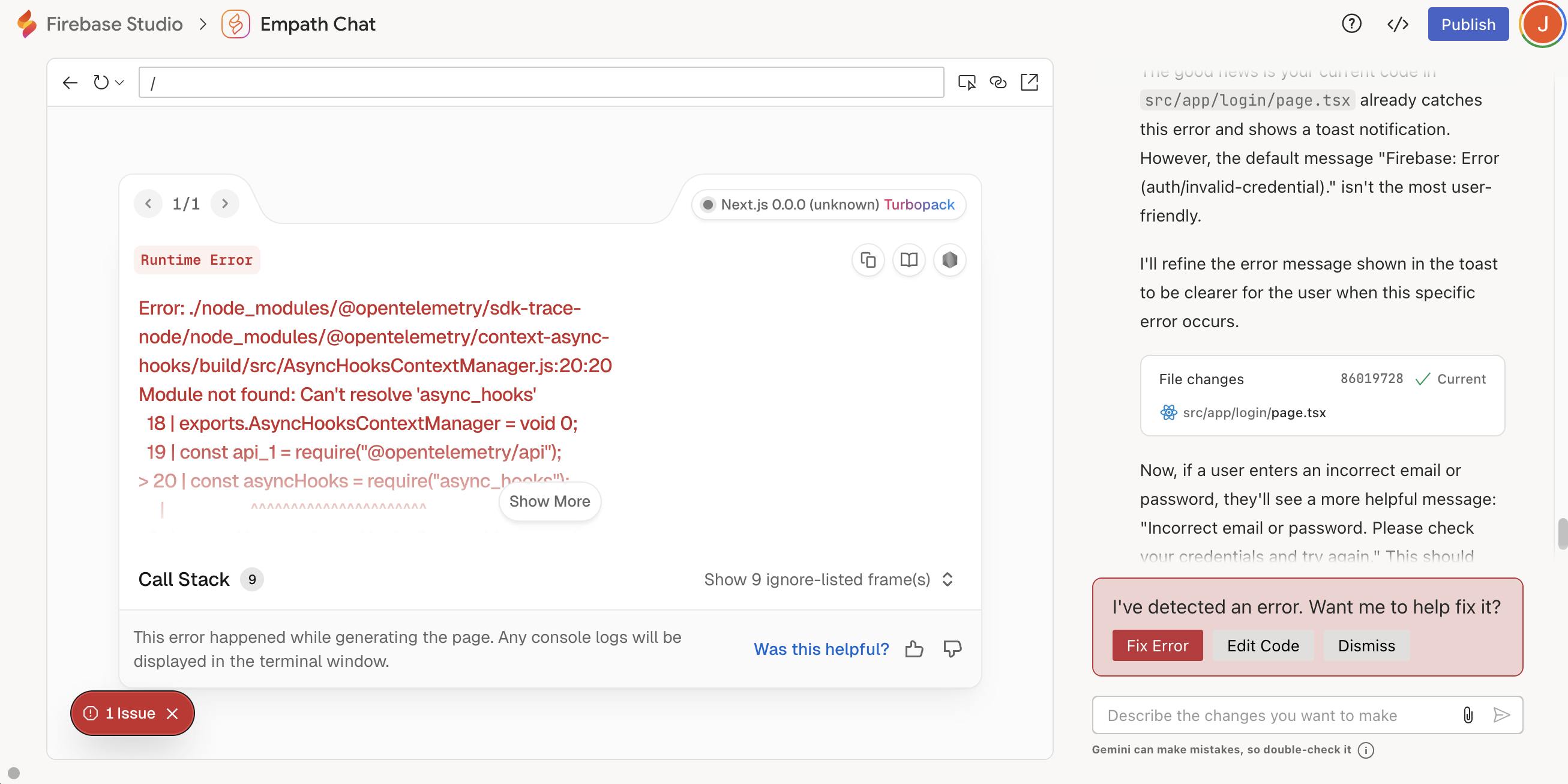Click the File changes label

[1201, 379]
